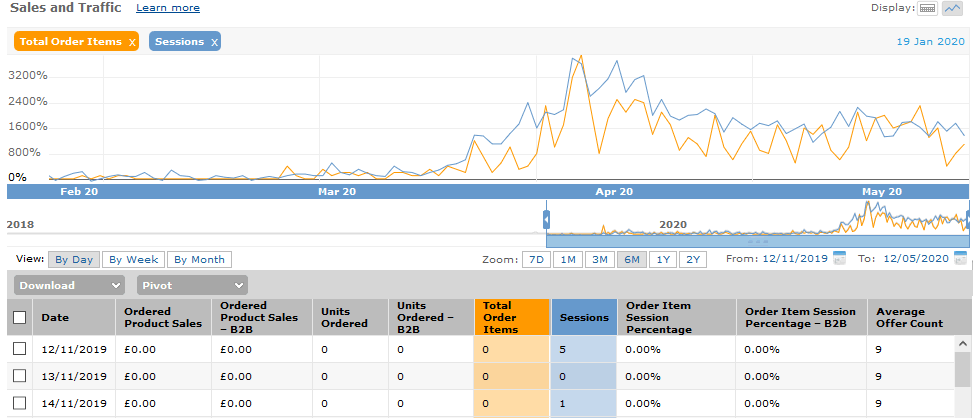Screen dimensions: 973x418
Task: Open the Learn more link
Action: pyautogui.click(x=167, y=8)
